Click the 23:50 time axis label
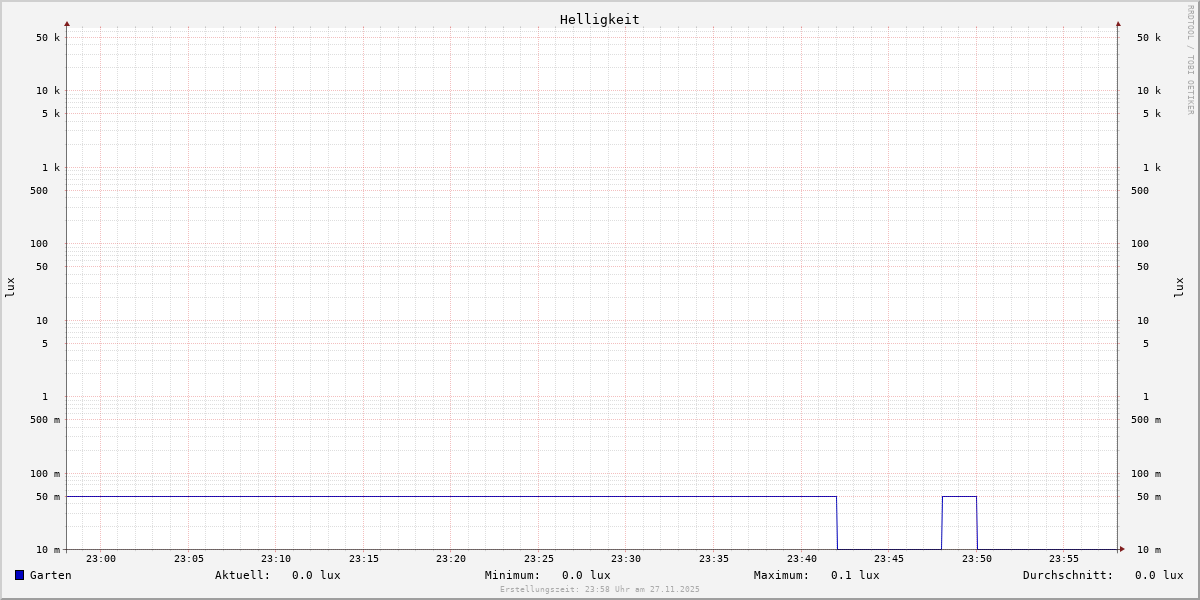1200x600 pixels. coord(977,559)
